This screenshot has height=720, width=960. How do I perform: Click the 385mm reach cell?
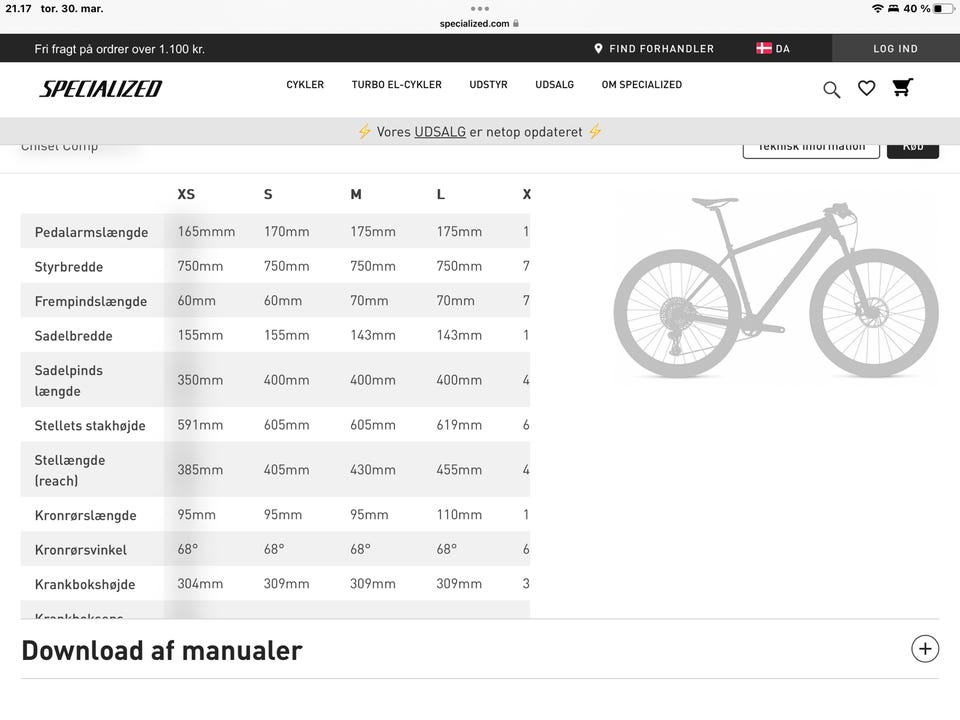pyautogui.click(x=200, y=470)
